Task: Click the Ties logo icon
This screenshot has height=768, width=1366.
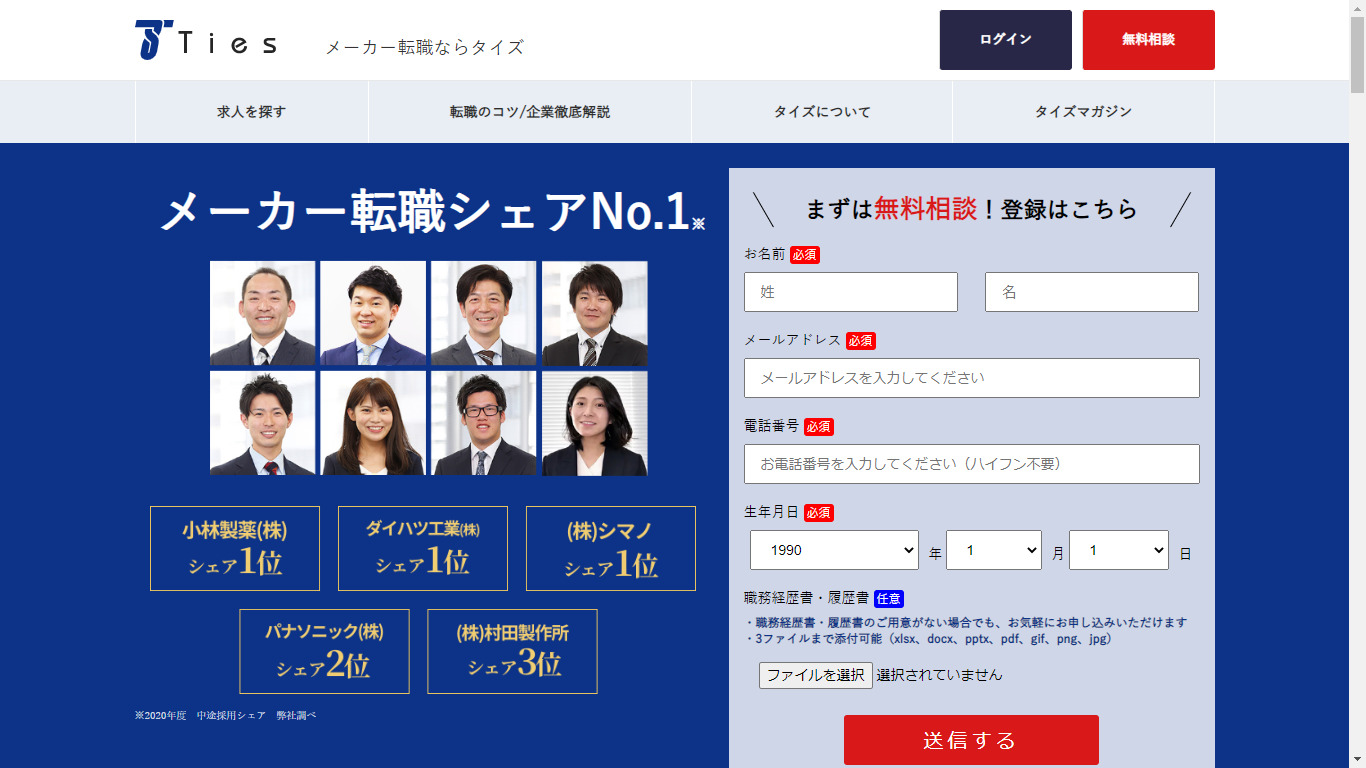Action: [x=154, y=40]
